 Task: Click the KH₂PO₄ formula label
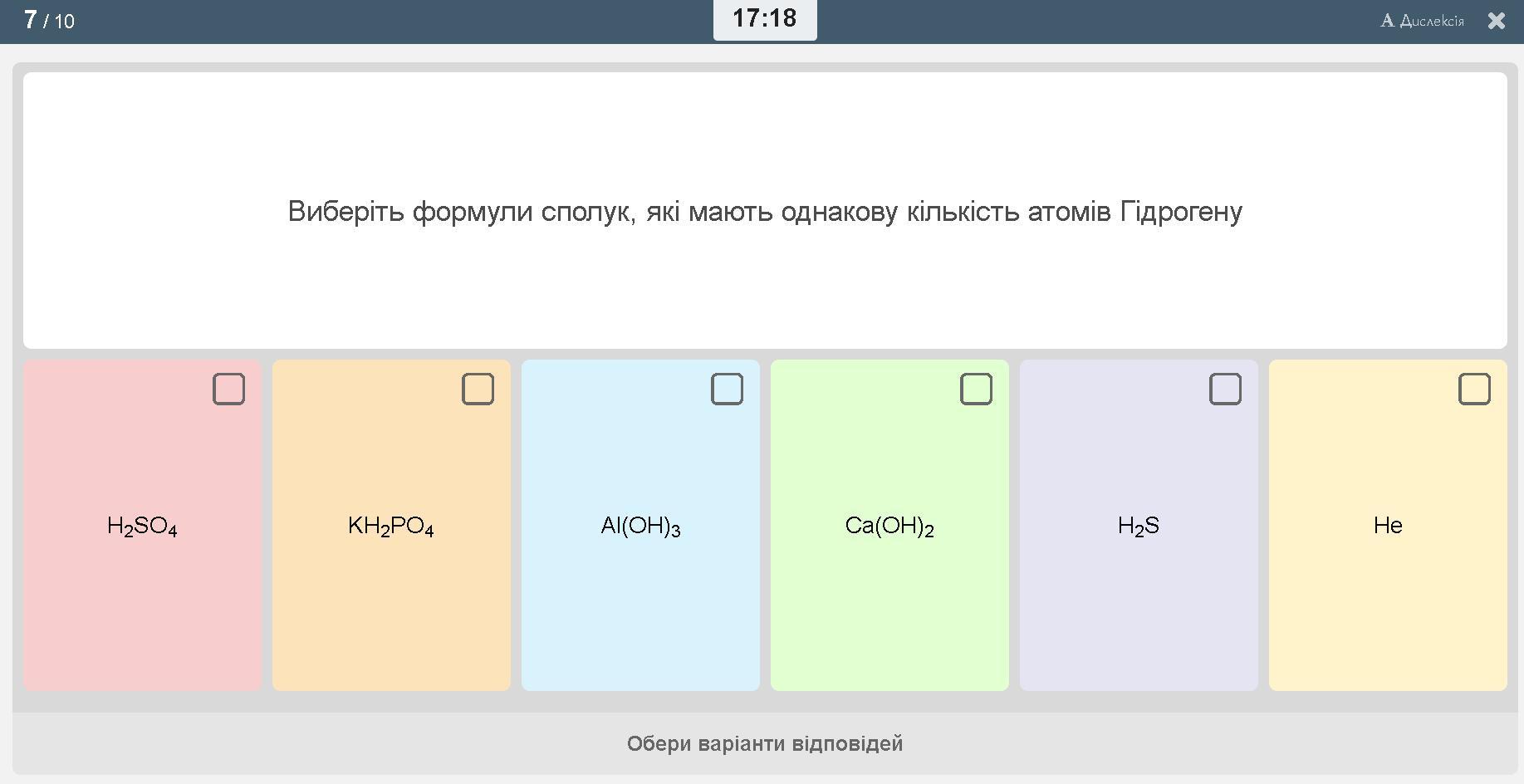click(391, 526)
